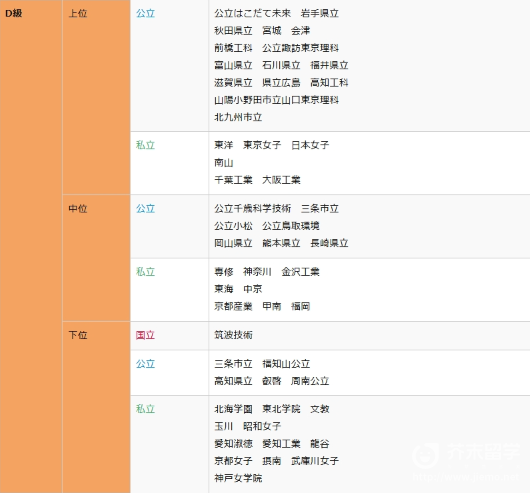530x493 pixels.
Task: Select the 甲南 entry
Action: 272,306
